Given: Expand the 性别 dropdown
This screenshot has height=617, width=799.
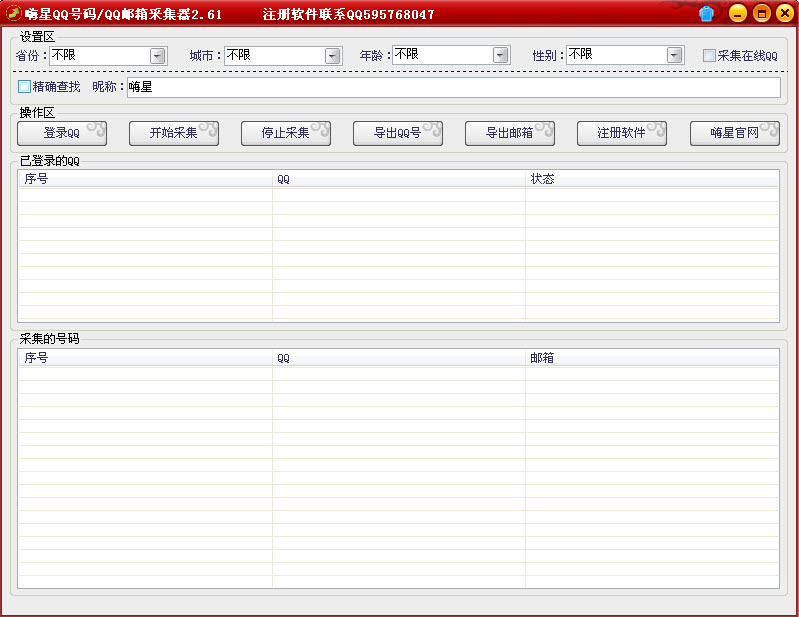Looking at the screenshot, I should point(675,56).
